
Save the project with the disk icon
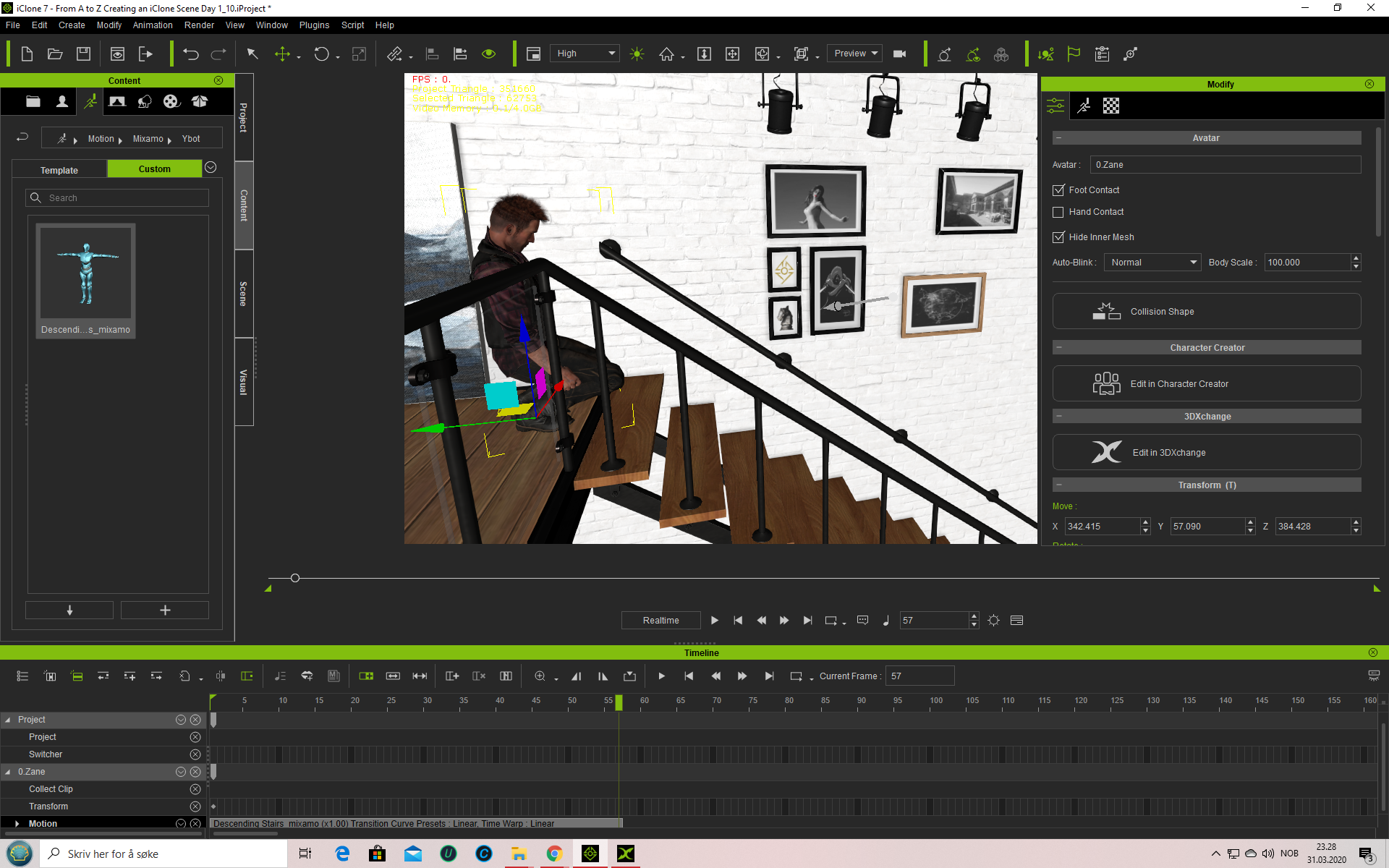(83, 54)
